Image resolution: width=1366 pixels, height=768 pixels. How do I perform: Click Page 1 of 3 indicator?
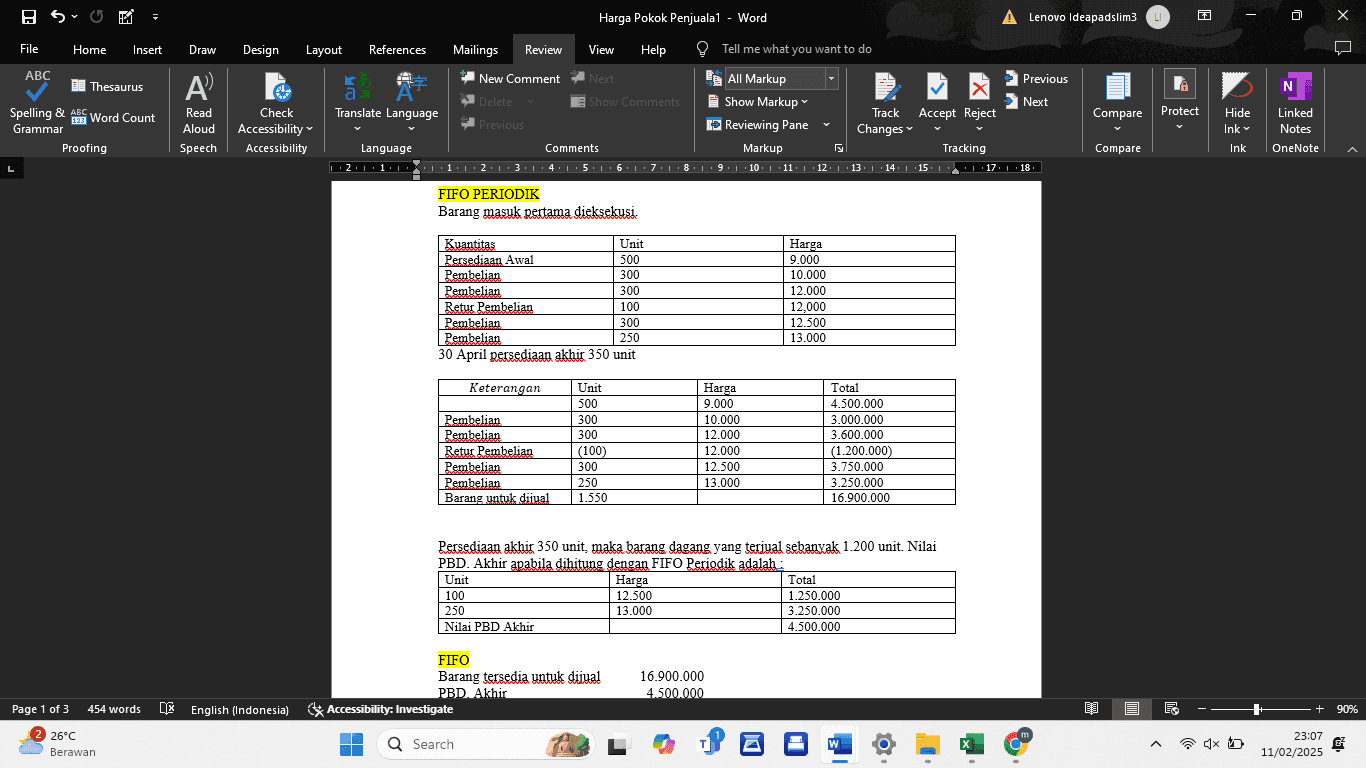click(40, 709)
